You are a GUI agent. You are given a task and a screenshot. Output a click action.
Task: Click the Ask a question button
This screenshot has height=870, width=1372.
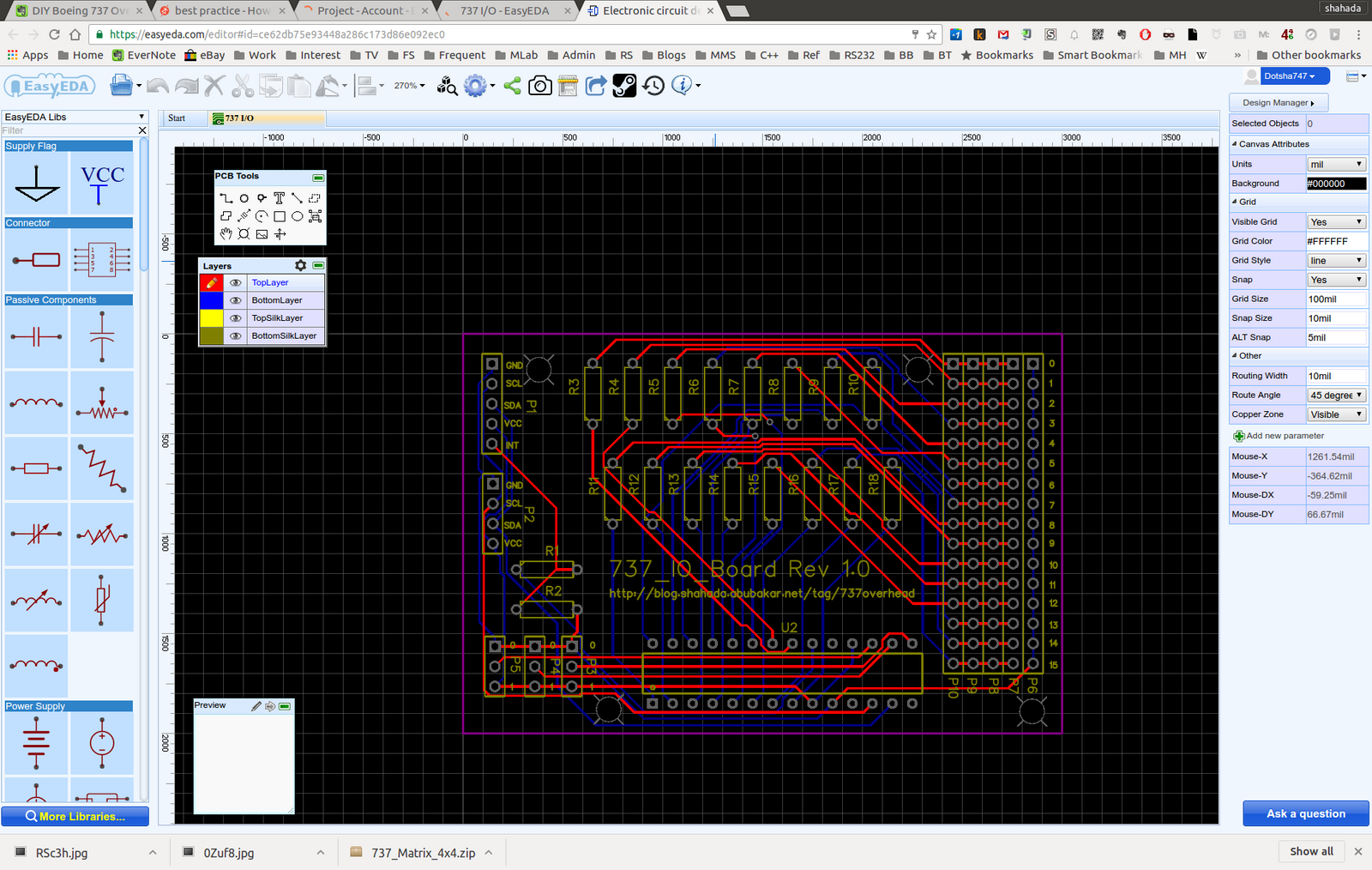1305,813
